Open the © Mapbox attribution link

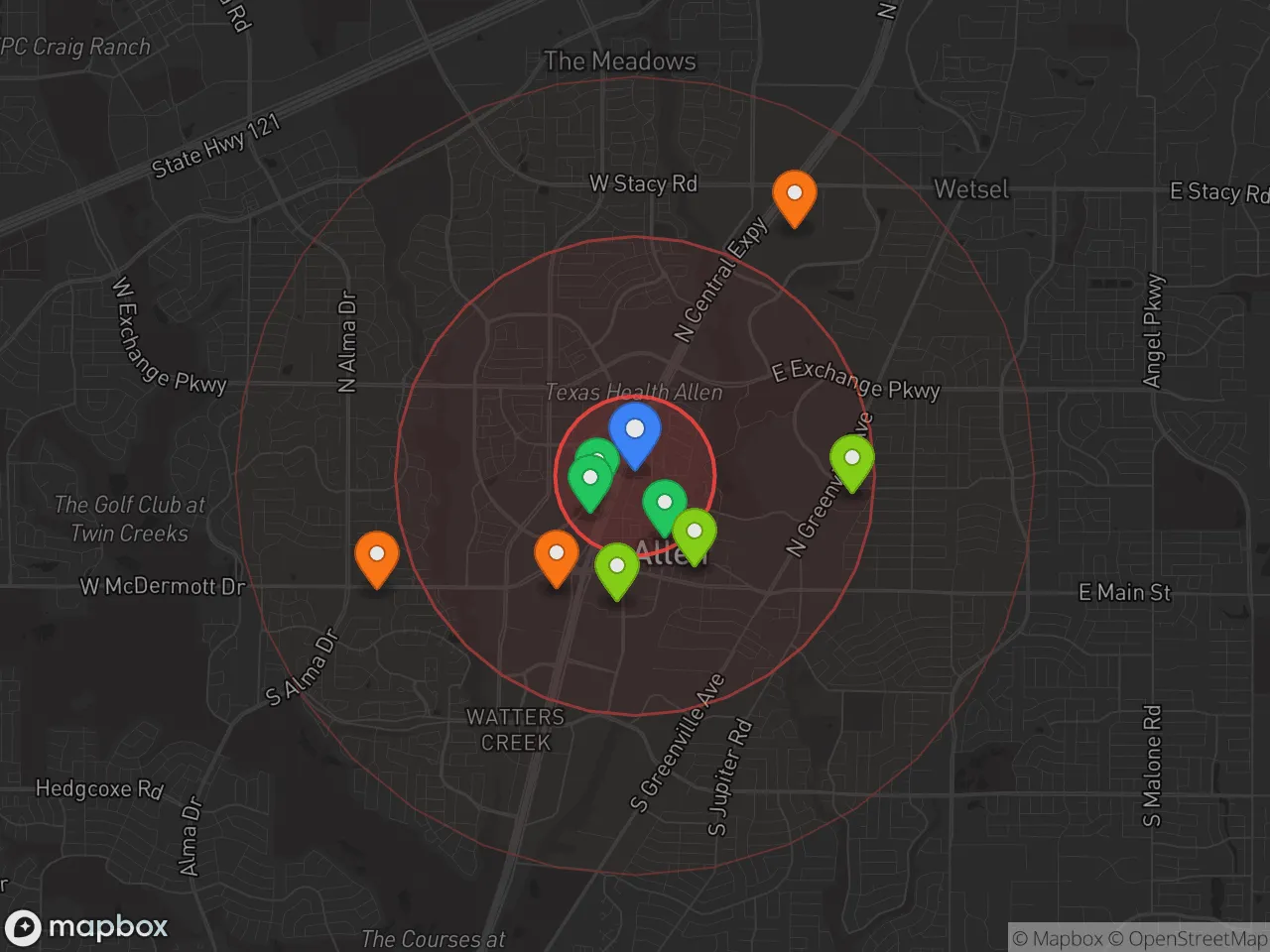point(1057,938)
